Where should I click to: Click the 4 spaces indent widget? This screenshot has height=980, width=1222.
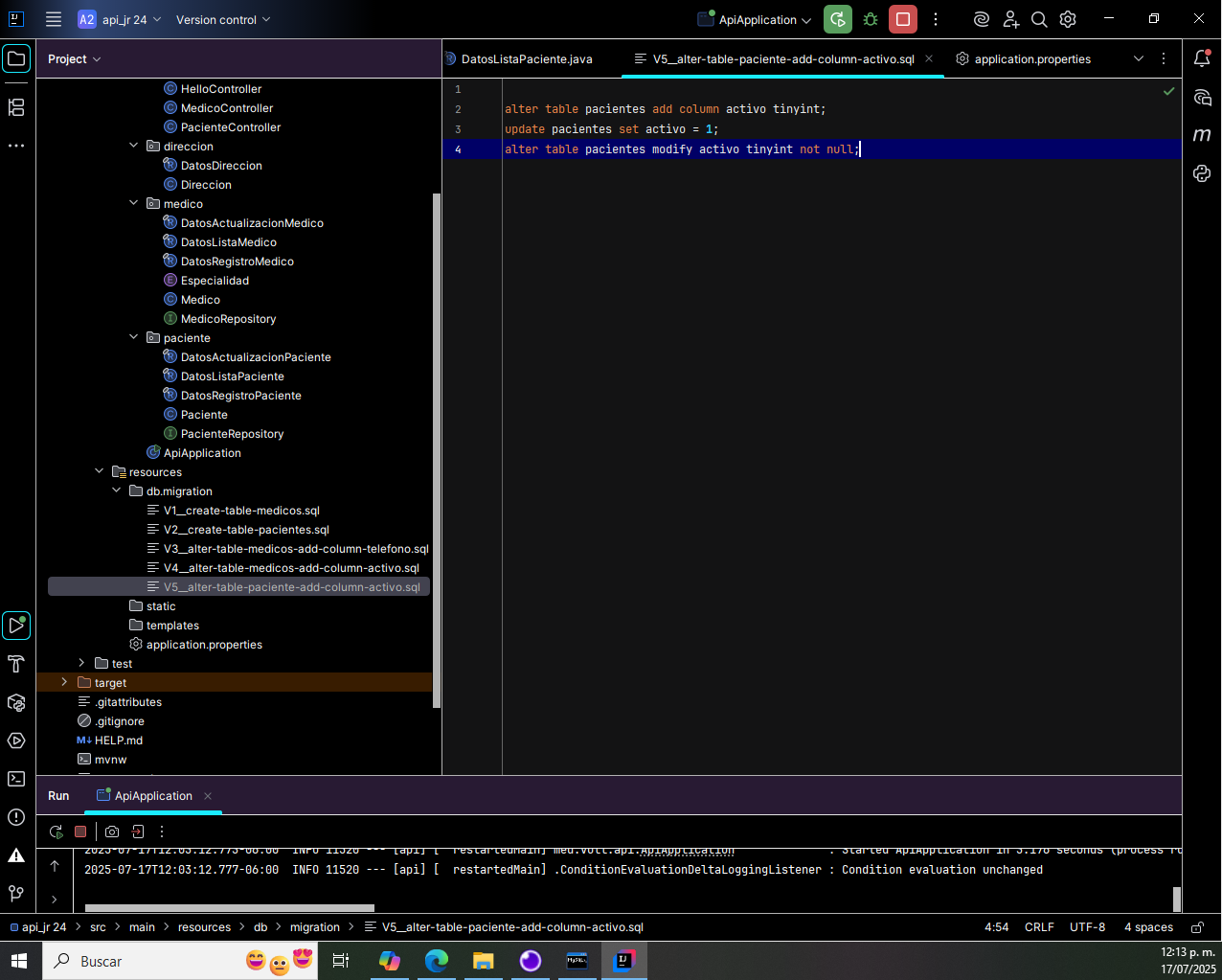point(1148,927)
